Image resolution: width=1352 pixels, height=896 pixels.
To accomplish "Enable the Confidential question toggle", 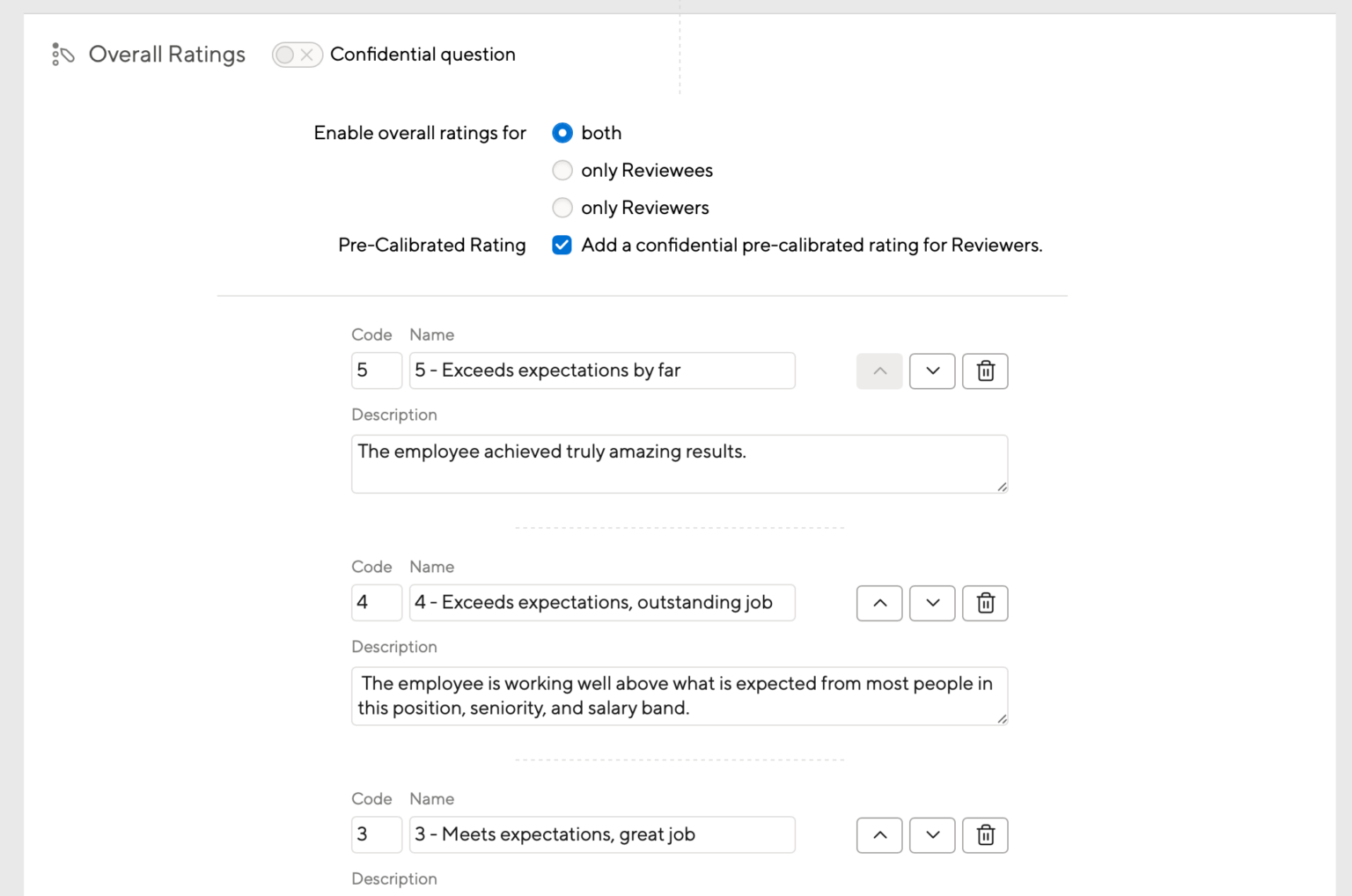I will point(297,54).
